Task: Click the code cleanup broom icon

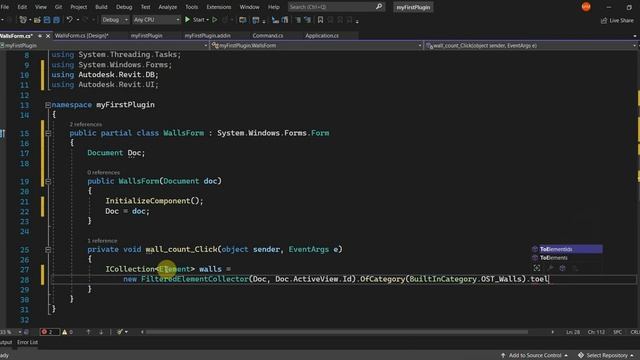Action: (120, 332)
